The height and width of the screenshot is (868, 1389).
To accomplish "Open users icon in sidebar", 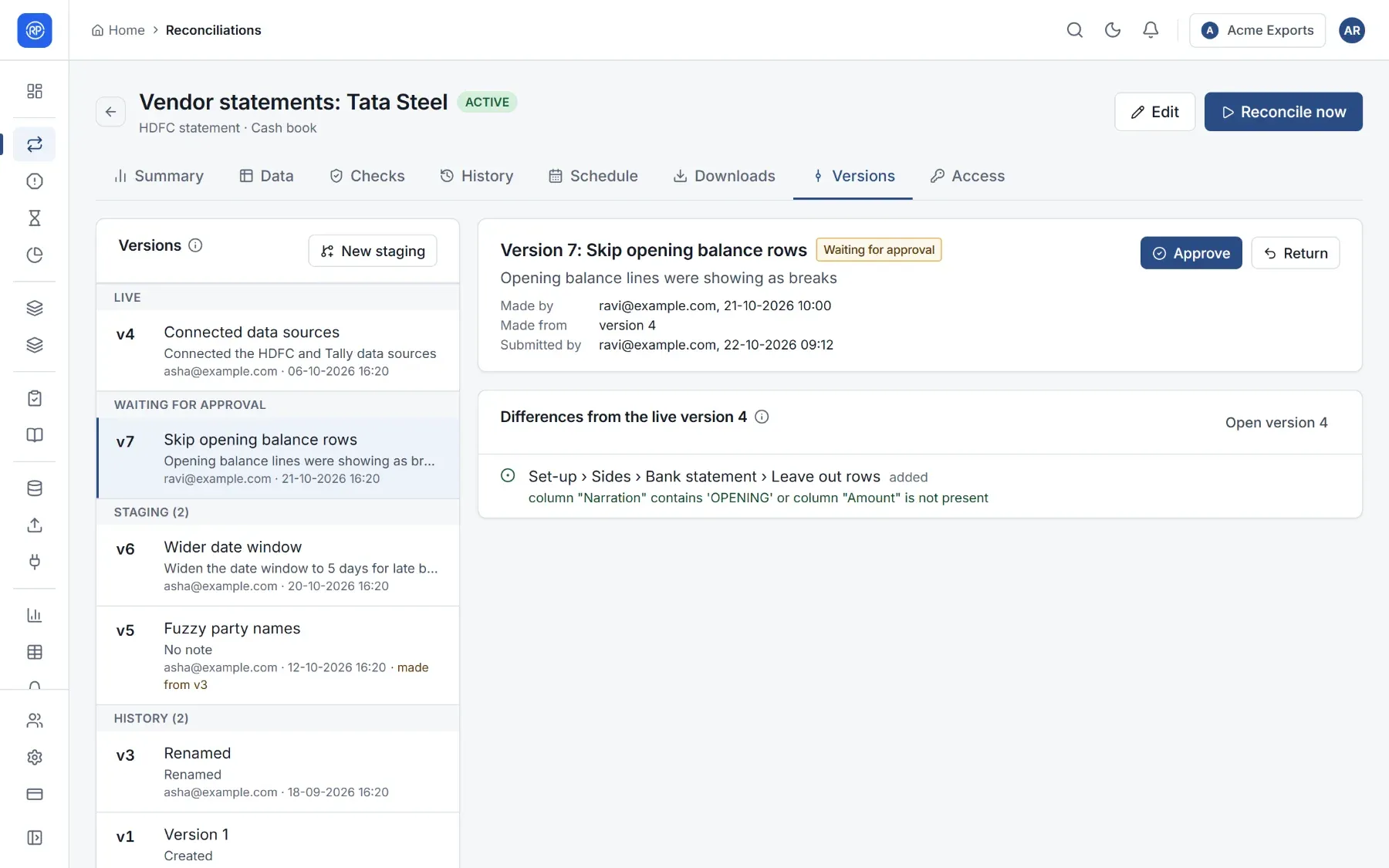I will tap(35, 721).
